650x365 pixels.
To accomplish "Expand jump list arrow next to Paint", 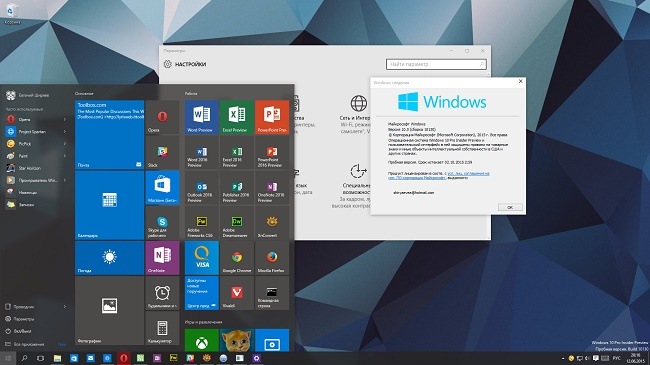I will point(65,156).
